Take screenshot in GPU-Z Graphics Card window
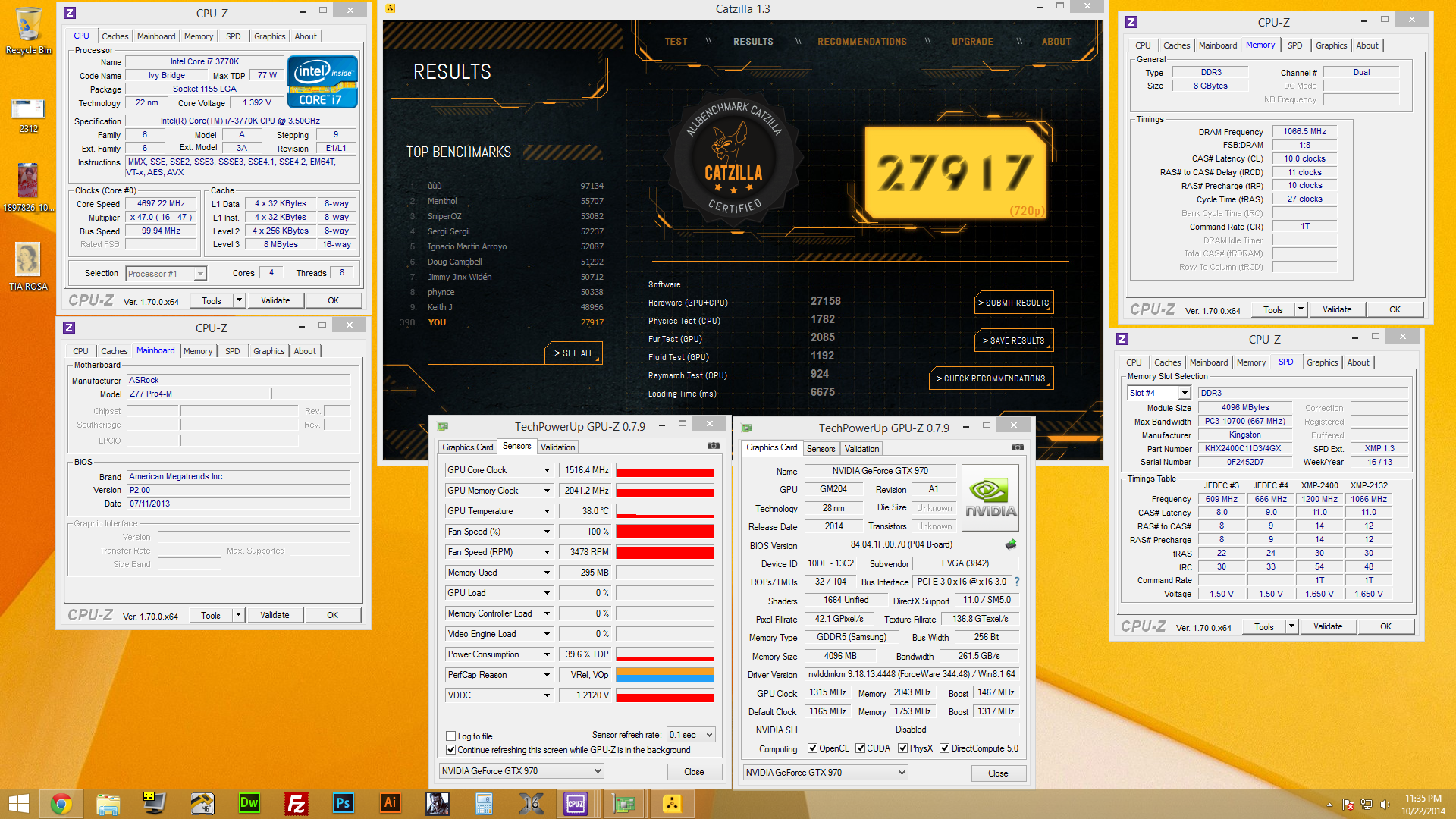The image size is (1456, 819). (1018, 447)
